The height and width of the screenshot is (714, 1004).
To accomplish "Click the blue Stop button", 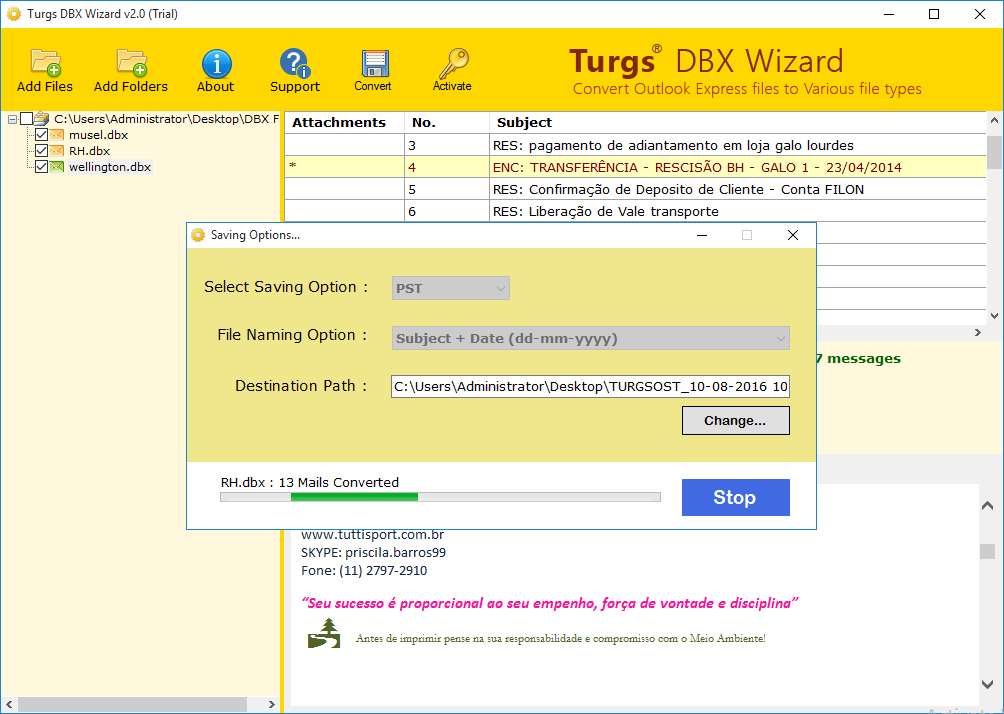I will [736, 498].
